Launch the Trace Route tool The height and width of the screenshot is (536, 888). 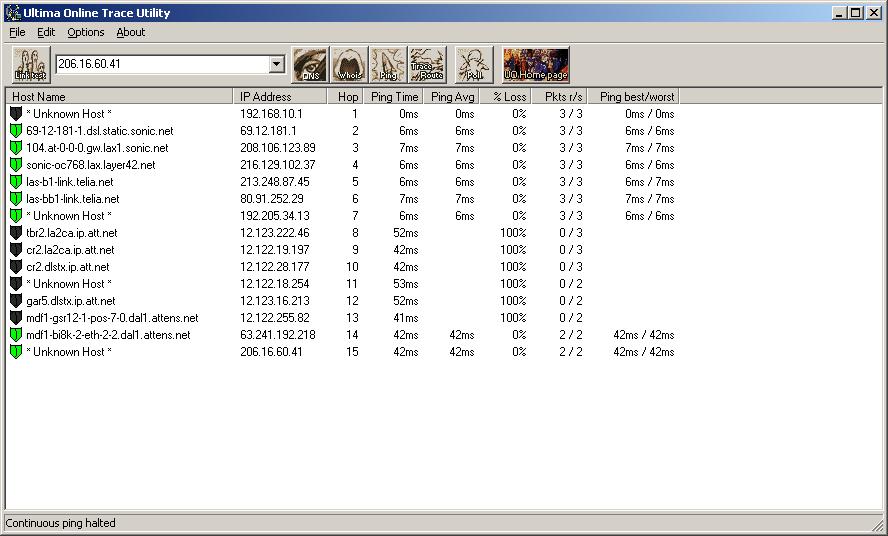tap(427, 65)
